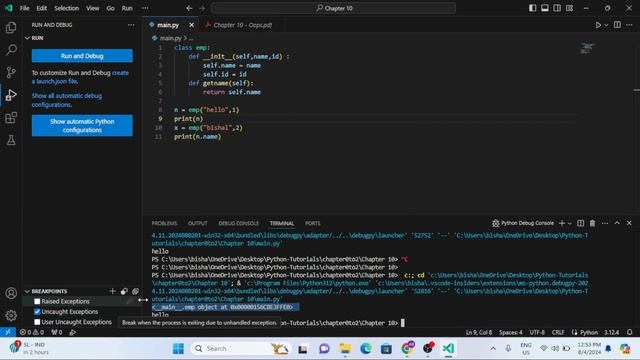640x360 pixels.
Task: Collapse the RUN section
Action: (x=27, y=38)
